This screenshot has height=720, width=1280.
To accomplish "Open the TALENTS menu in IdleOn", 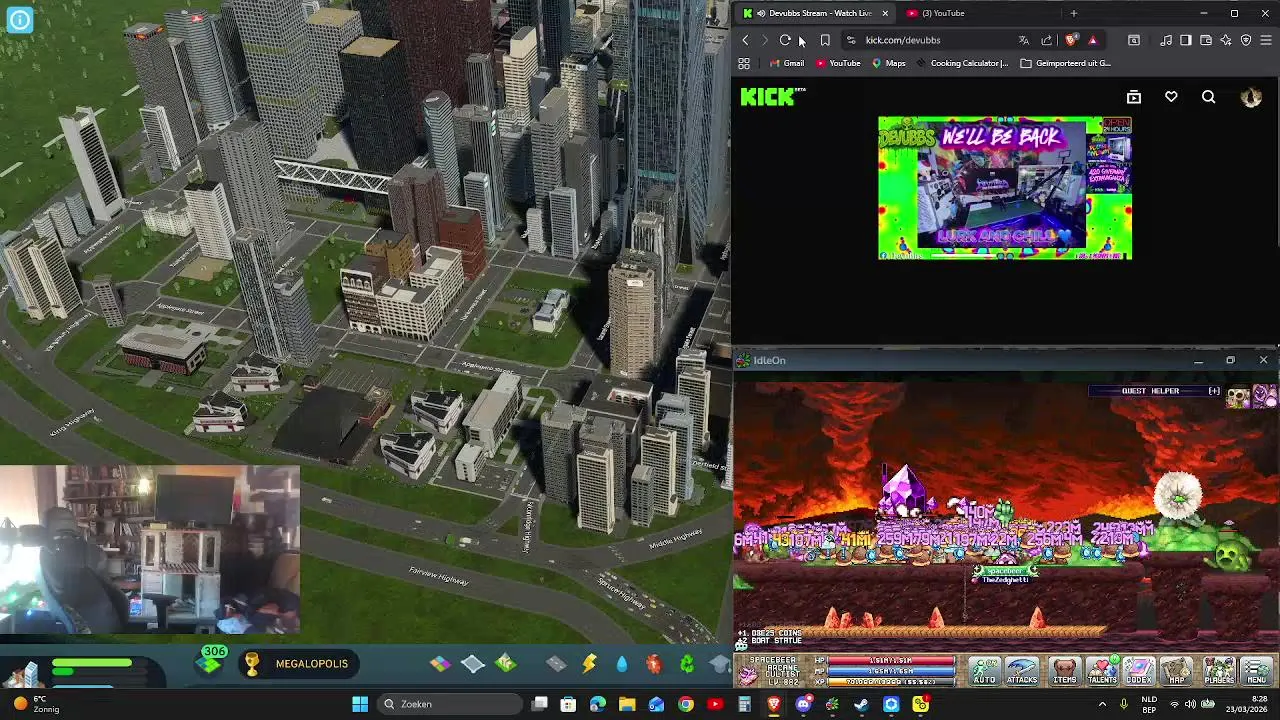I will [x=1102, y=671].
